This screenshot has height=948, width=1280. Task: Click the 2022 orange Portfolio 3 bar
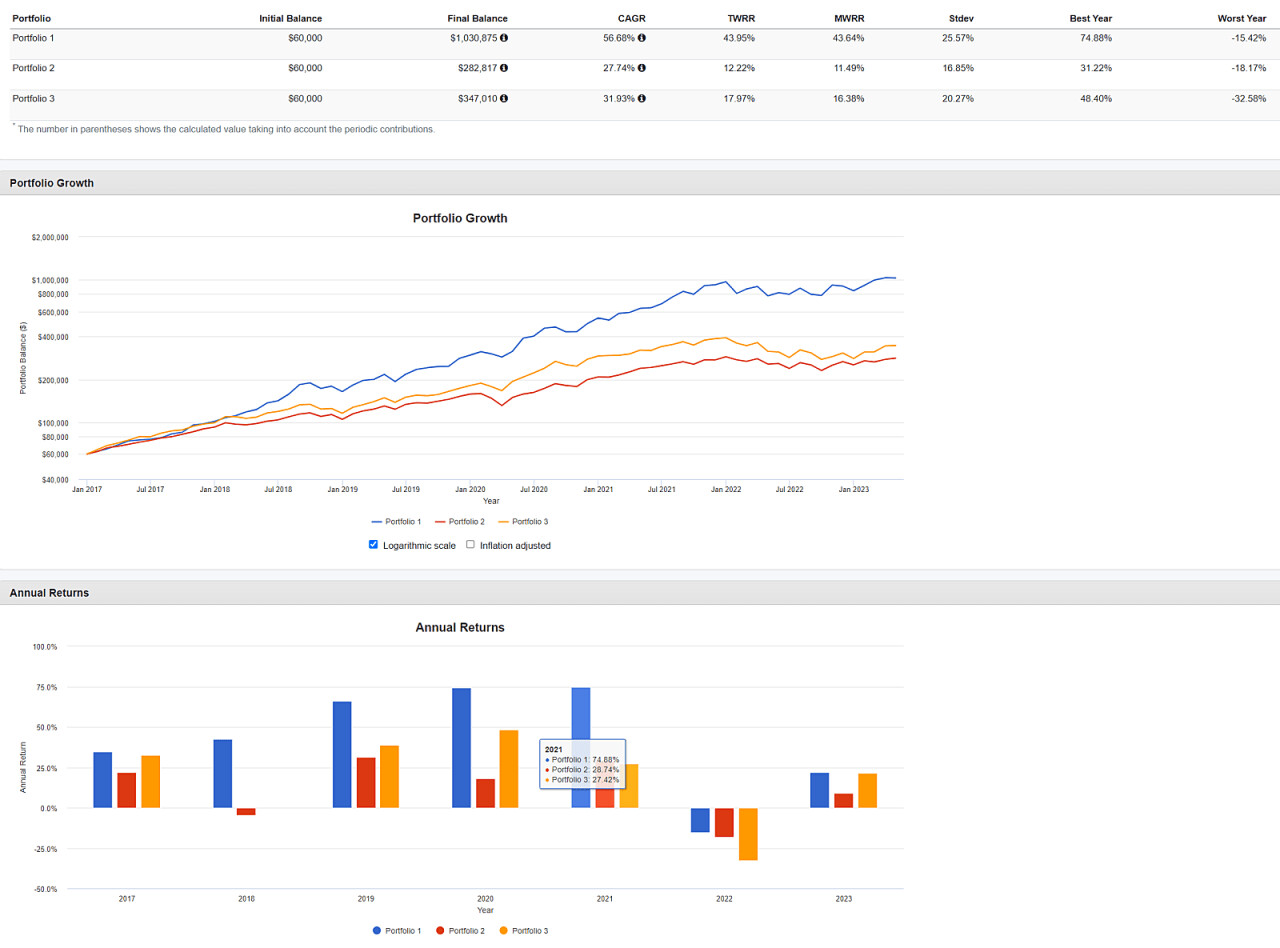click(748, 834)
